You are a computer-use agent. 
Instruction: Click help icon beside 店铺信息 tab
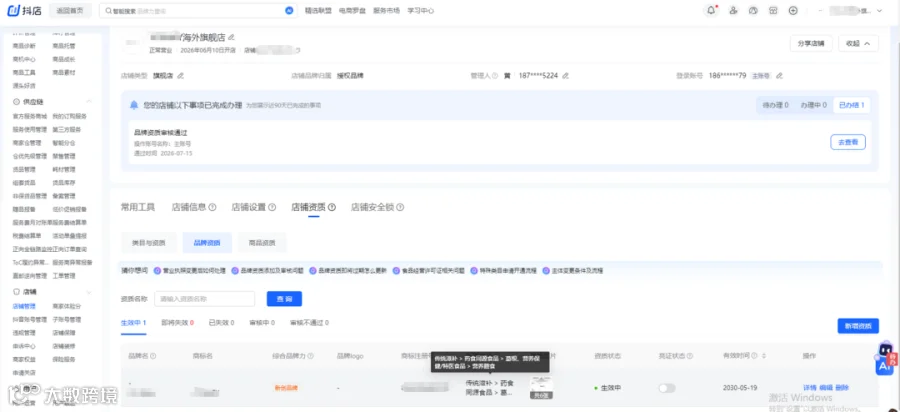pos(212,207)
